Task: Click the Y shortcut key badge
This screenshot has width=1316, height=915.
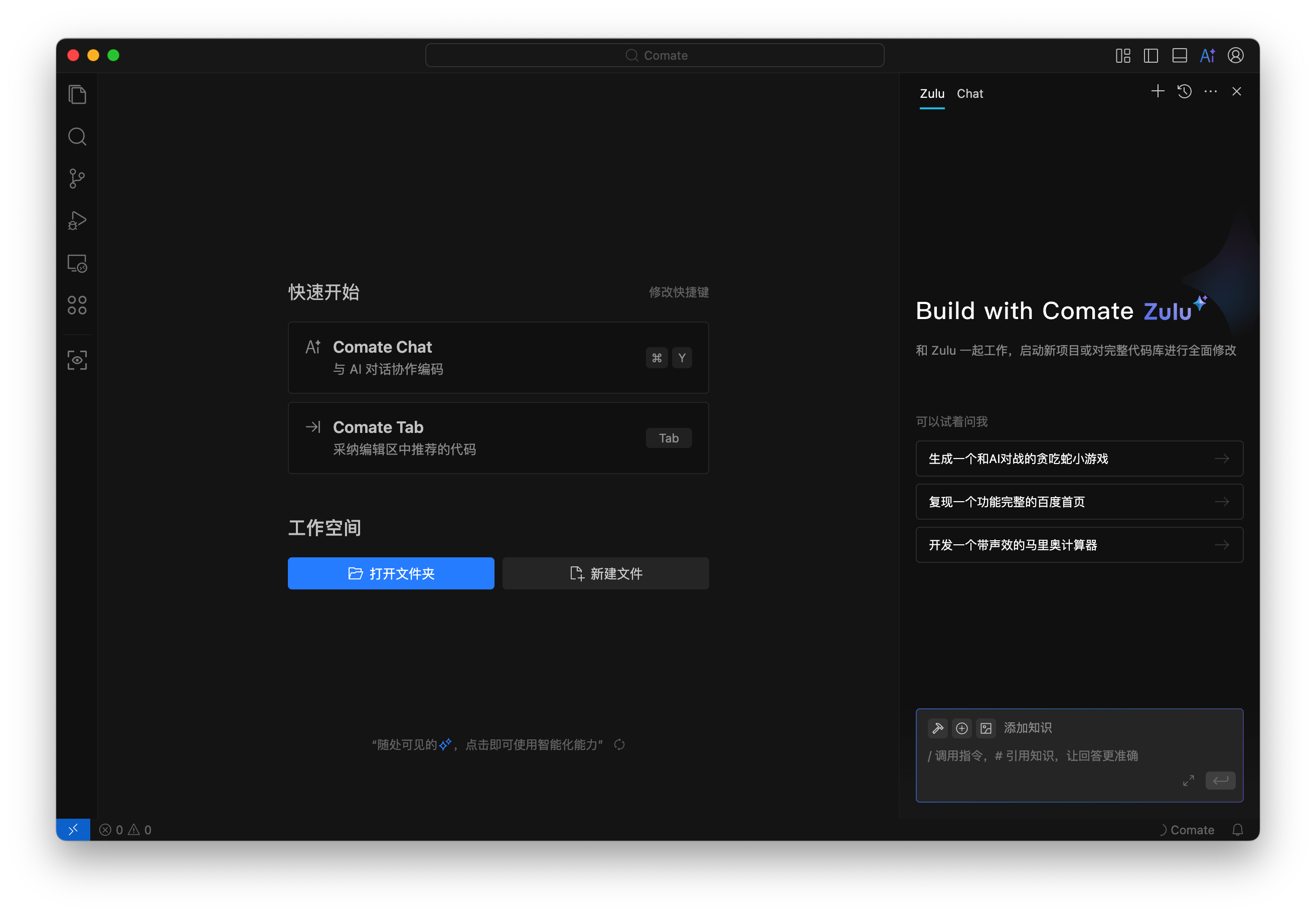Action: tap(682, 358)
